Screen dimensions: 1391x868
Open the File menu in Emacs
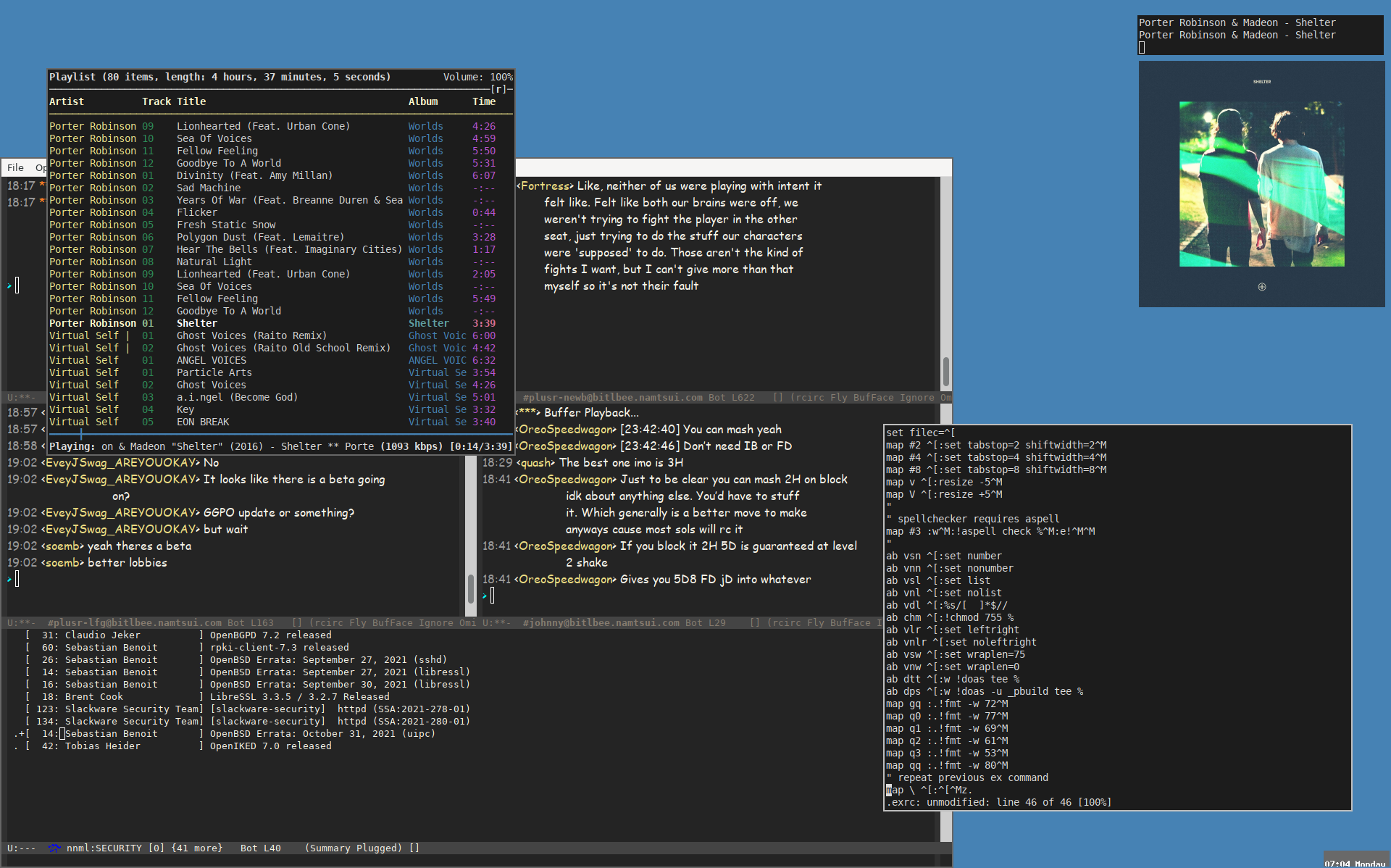[15, 167]
